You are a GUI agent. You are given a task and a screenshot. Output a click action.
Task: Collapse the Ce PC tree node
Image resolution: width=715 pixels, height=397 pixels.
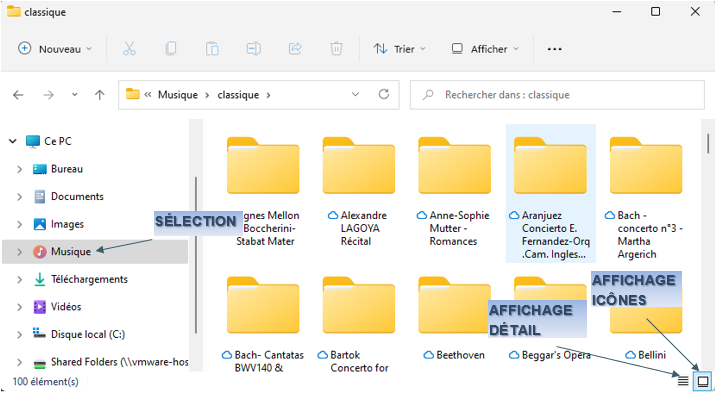tap(13, 141)
